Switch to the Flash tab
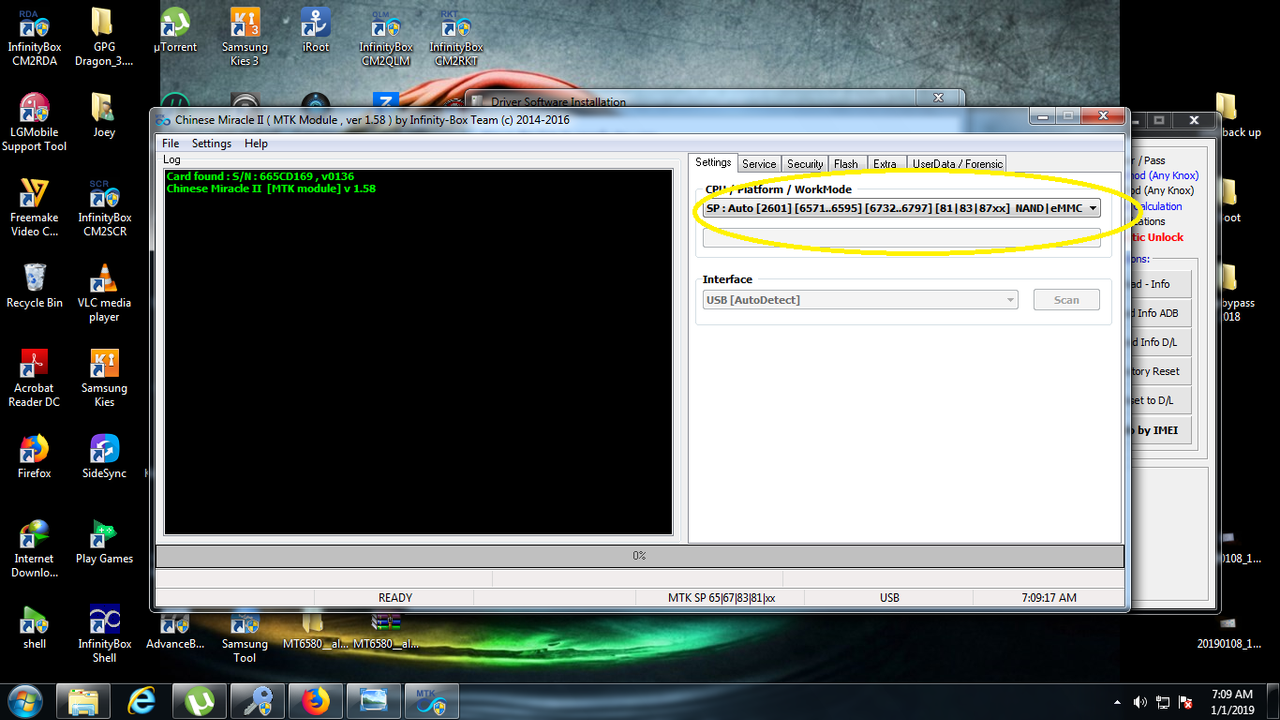 846,164
